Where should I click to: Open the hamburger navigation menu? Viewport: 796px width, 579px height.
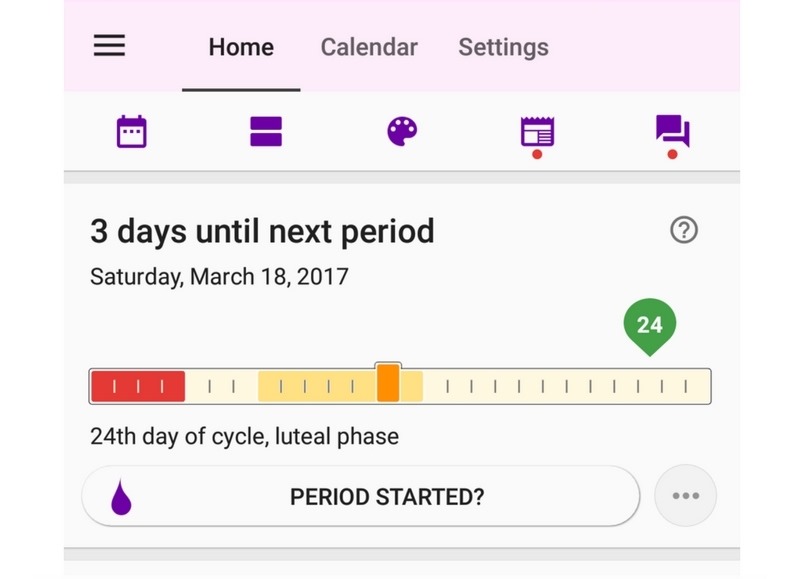(109, 45)
